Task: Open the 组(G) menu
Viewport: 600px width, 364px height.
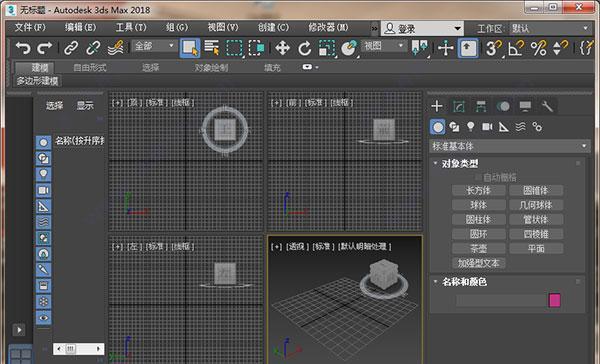Action: 177,27
